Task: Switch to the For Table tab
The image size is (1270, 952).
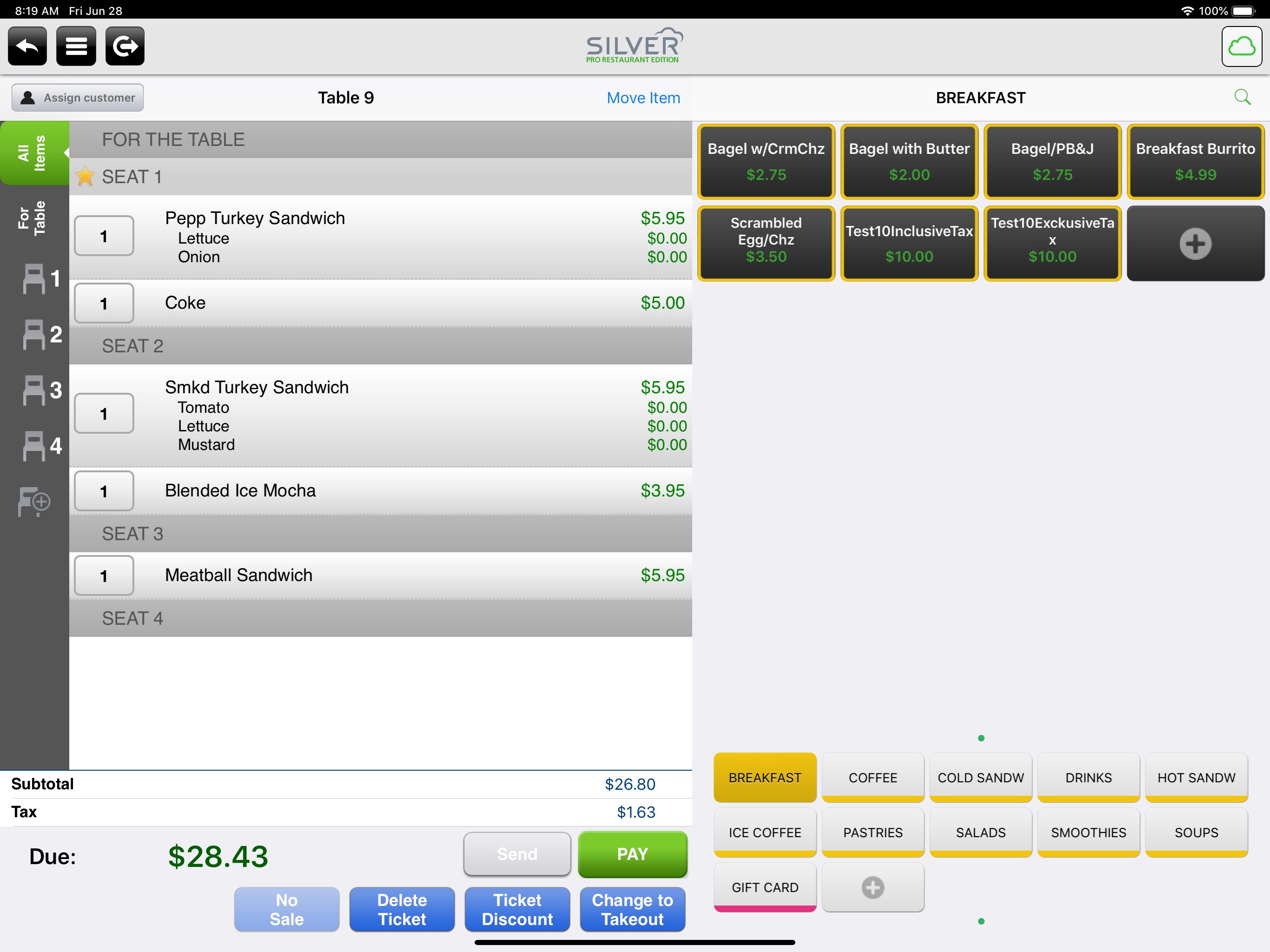Action: (x=33, y=218)
